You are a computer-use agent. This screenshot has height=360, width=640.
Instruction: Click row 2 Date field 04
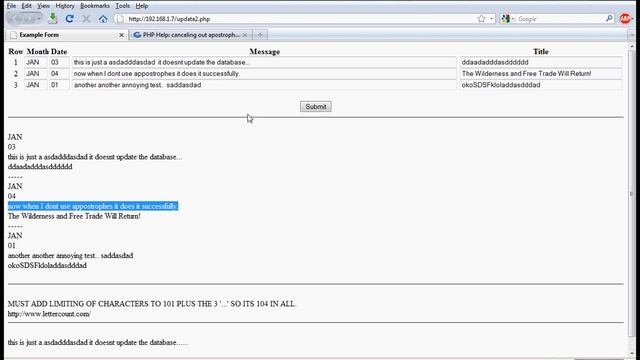click(x=59, y=73)
